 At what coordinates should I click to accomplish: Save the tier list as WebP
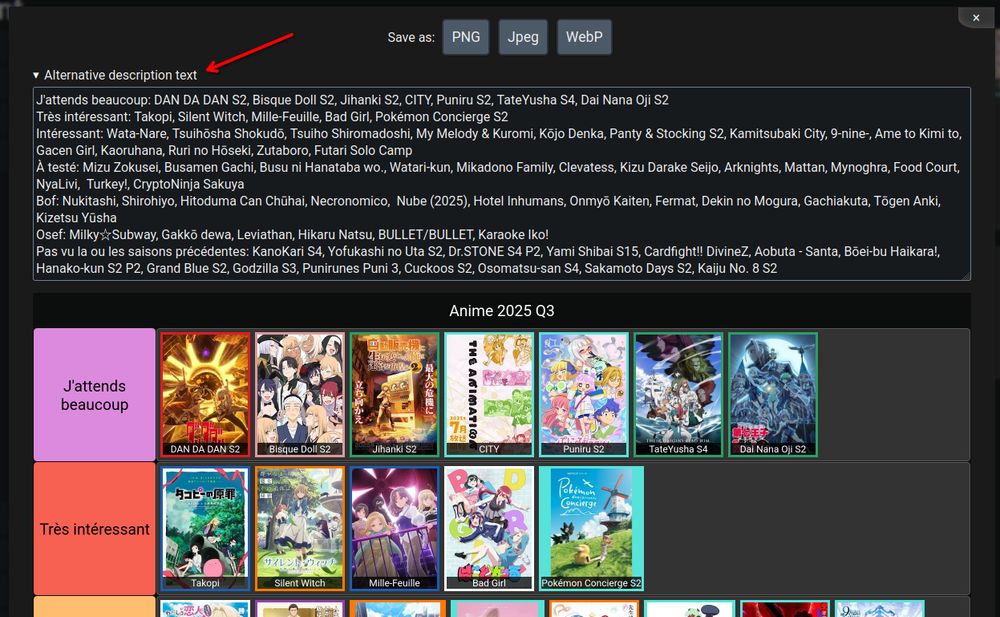[x=584, y=37]
